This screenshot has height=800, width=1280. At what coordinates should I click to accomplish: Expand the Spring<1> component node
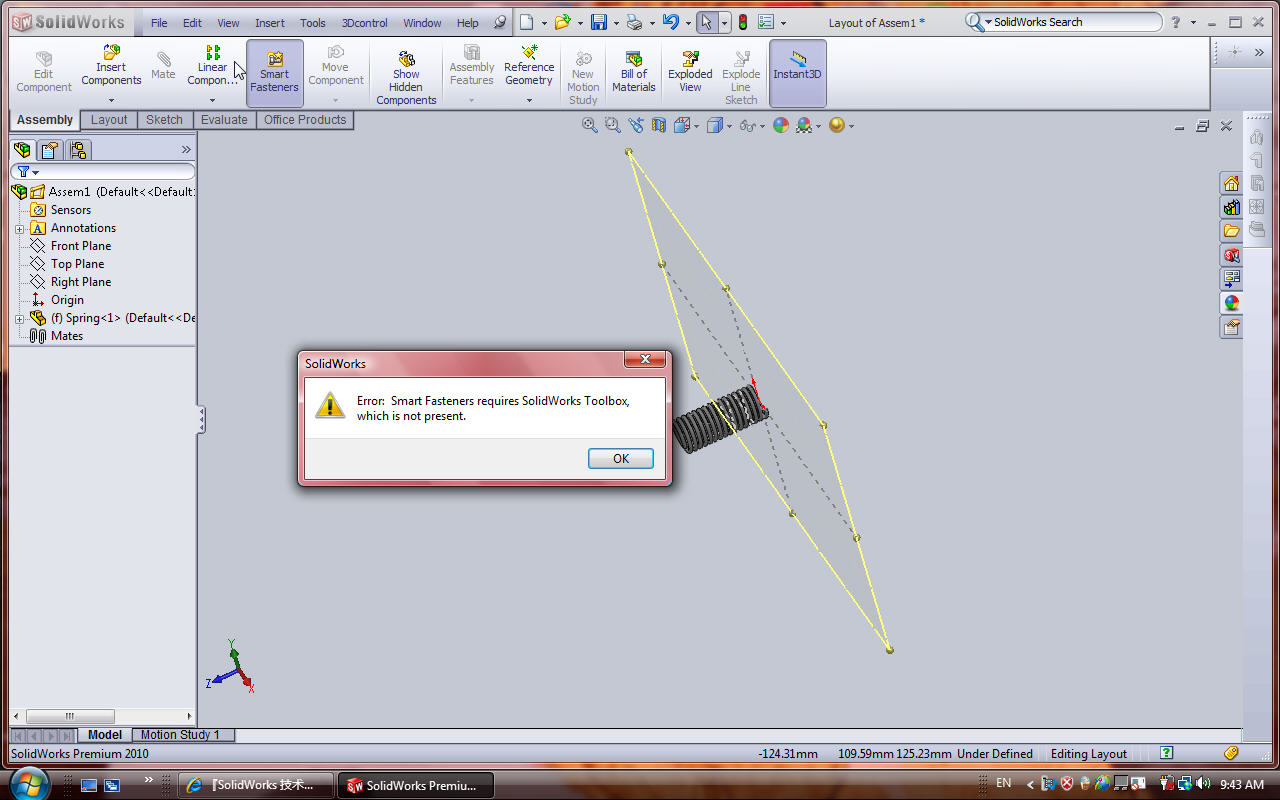(x=19, y=318)
